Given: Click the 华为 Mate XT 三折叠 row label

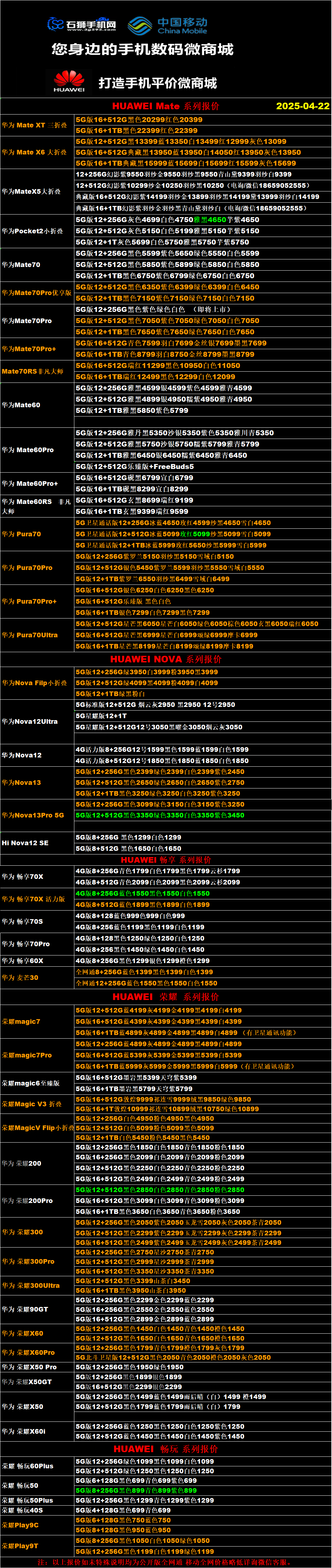Looking at the screenshot, I should [35, 125].
